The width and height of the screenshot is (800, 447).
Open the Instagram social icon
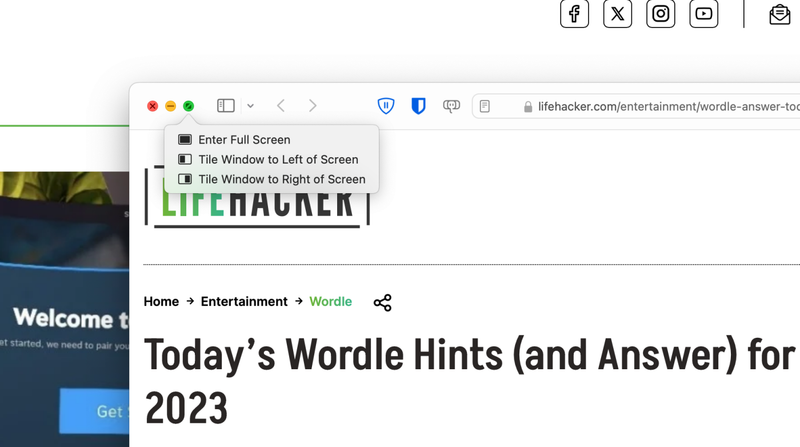[x=661, y=13]
